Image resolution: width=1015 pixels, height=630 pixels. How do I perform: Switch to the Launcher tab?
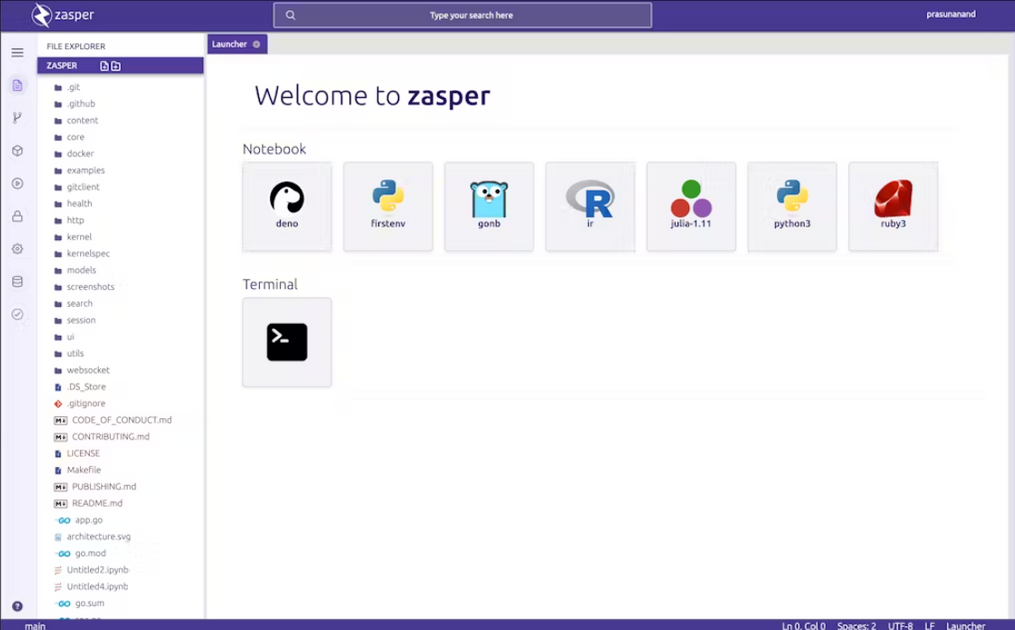[x=229, y=44]
